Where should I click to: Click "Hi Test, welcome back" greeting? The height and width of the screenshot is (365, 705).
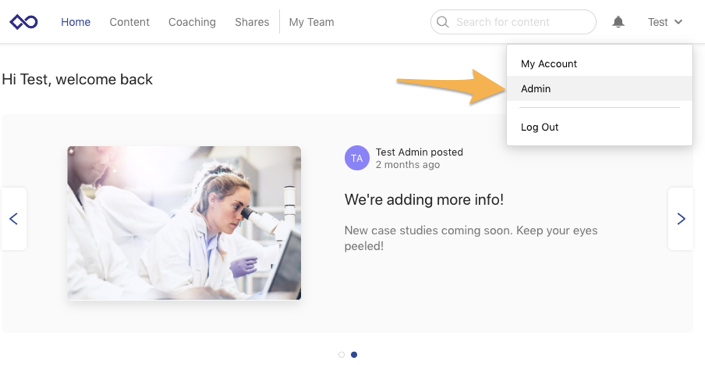[x=77, y=79]
